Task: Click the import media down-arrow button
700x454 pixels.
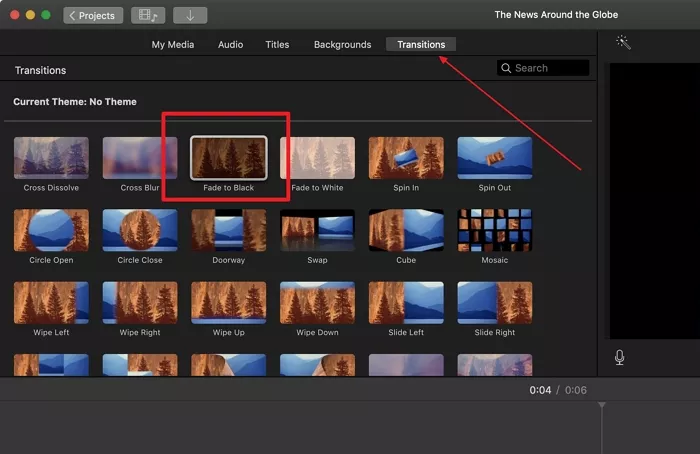Action: tap(190, 16)
